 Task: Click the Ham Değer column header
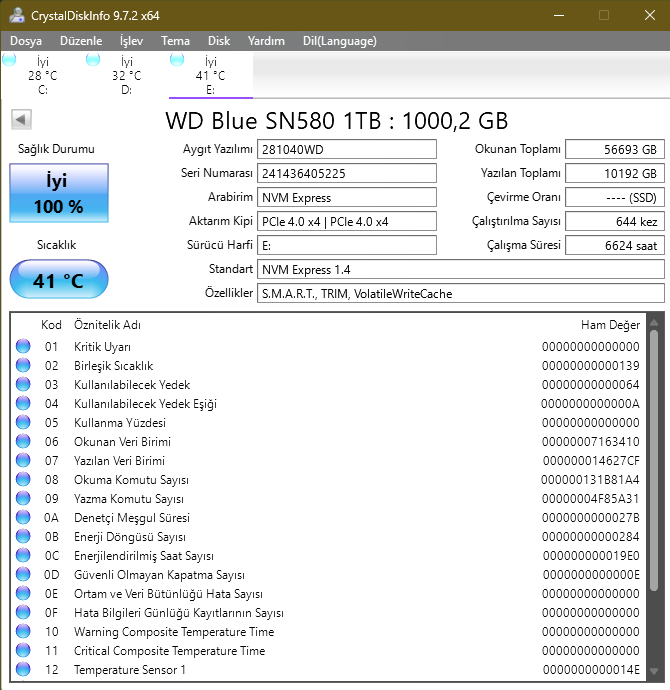610,325
